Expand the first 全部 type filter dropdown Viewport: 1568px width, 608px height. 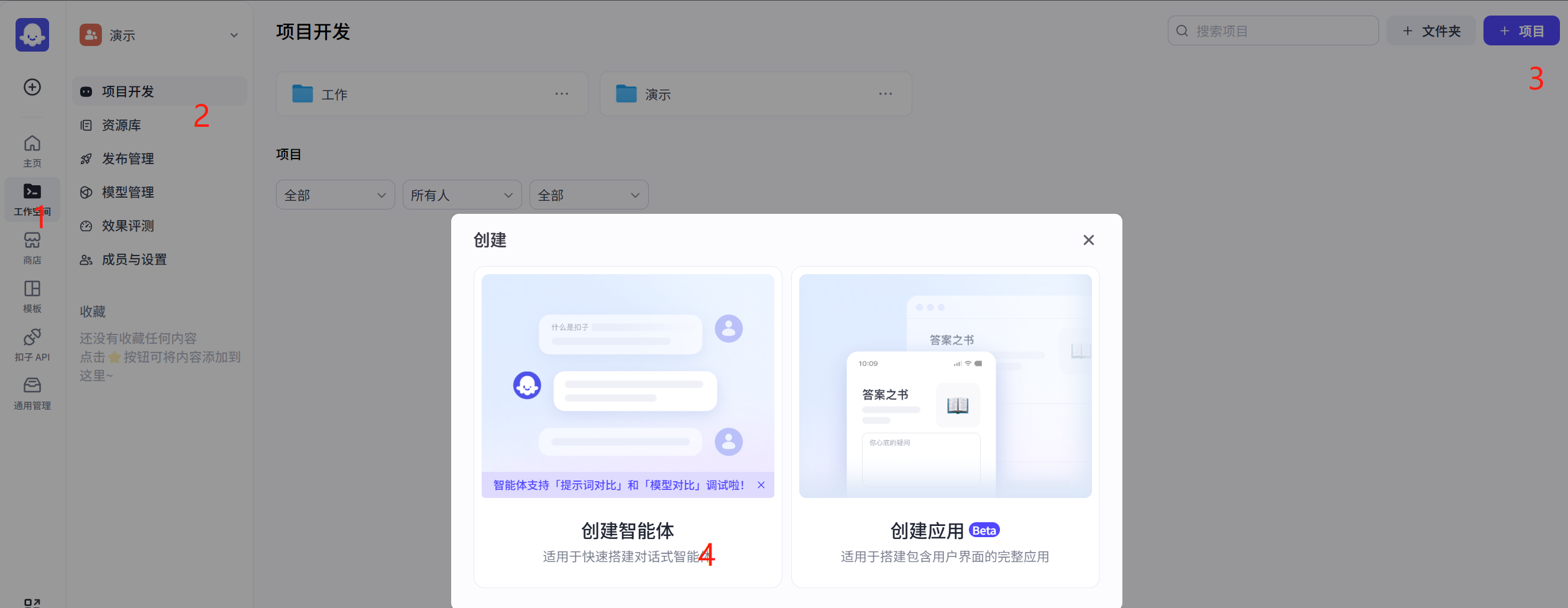click(335, 195)
